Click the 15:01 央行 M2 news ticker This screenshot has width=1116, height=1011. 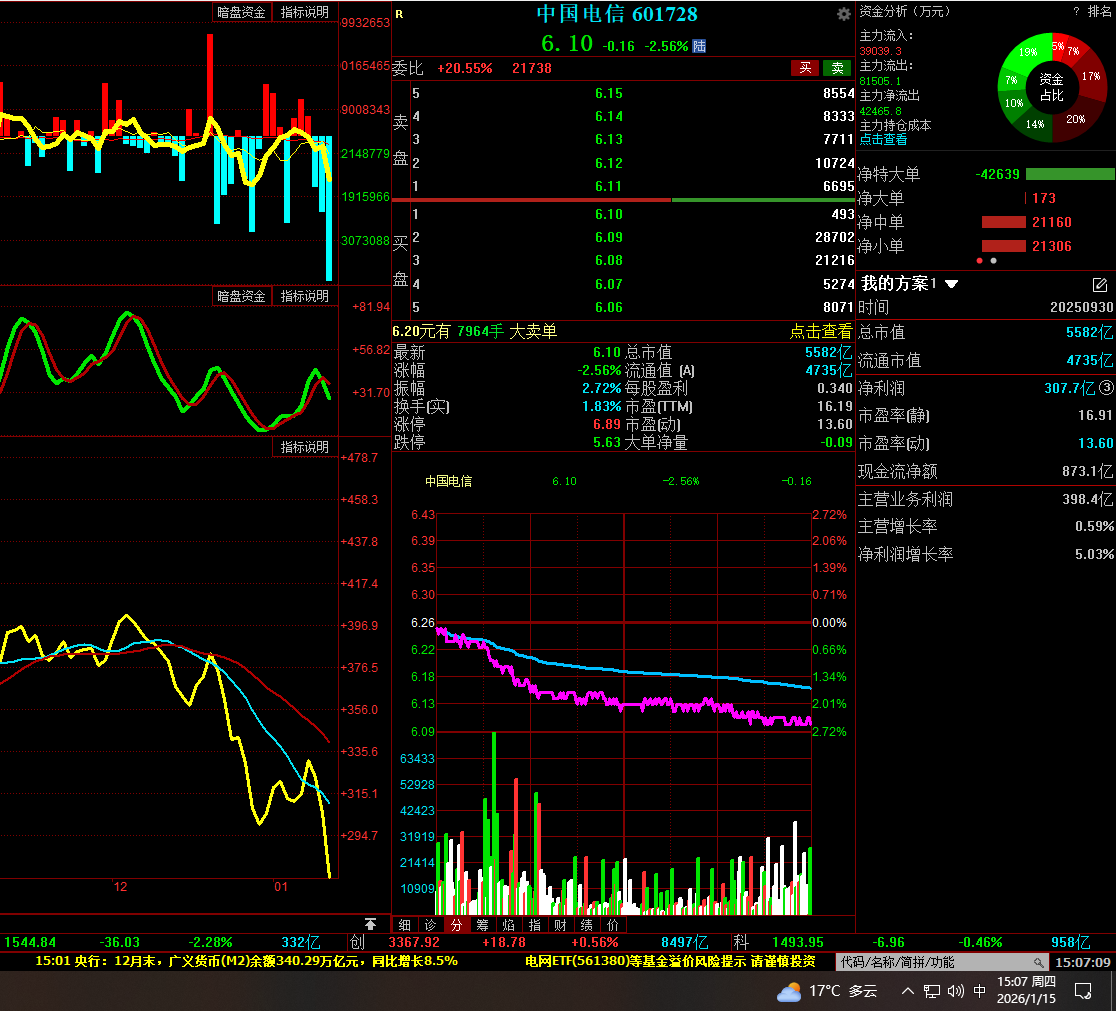point(246,961)
